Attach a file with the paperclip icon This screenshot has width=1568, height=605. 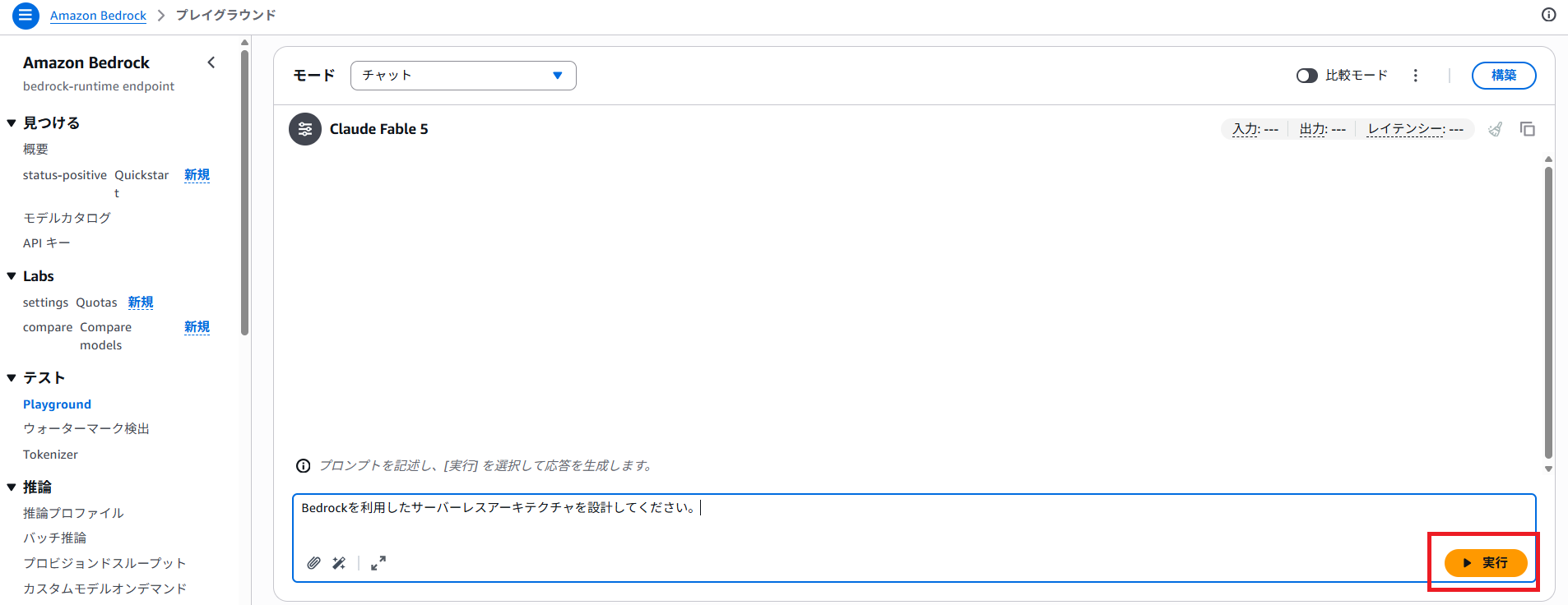coord(314,563)
